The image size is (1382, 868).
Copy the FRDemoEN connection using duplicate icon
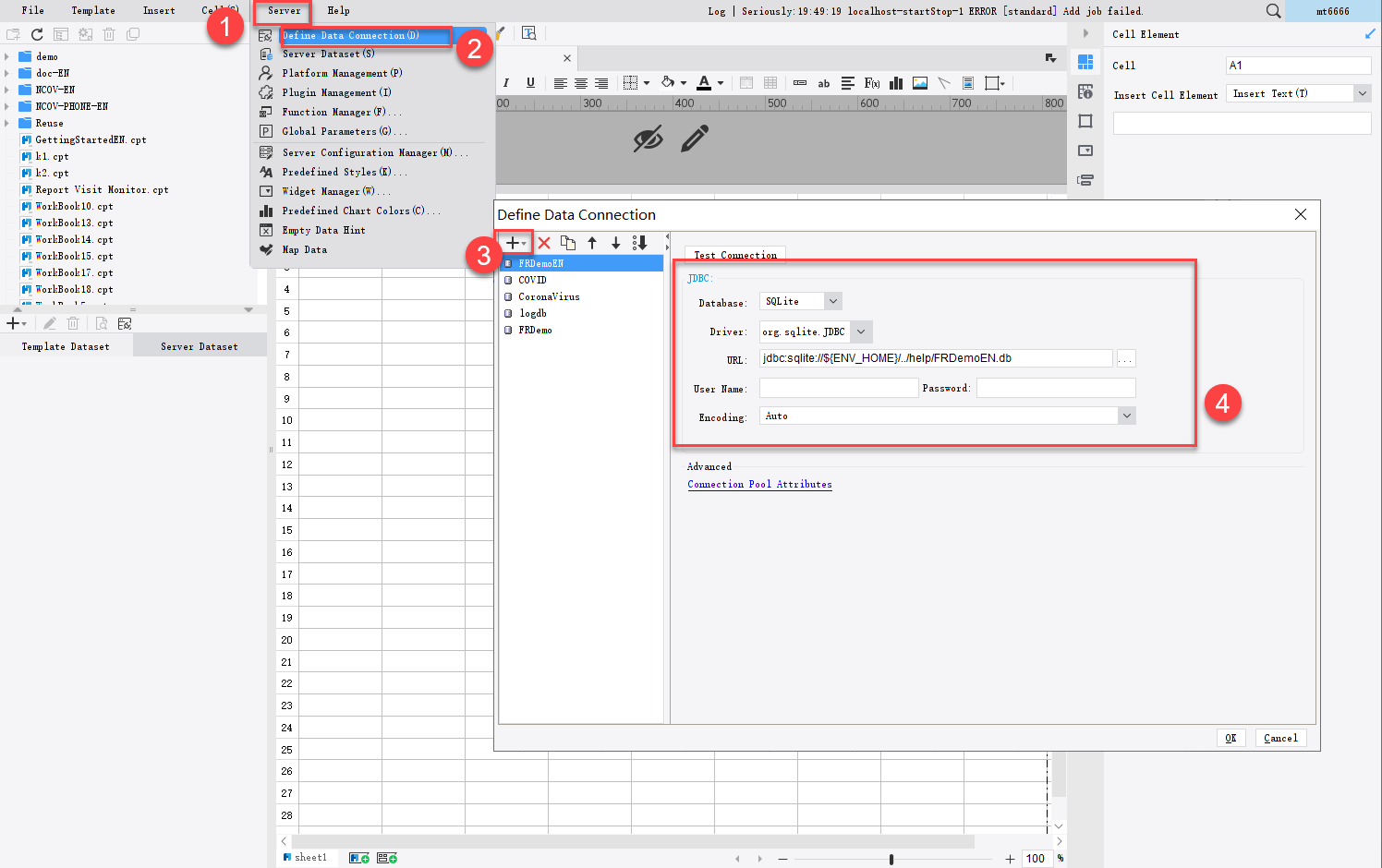click(x=569, y=242)
